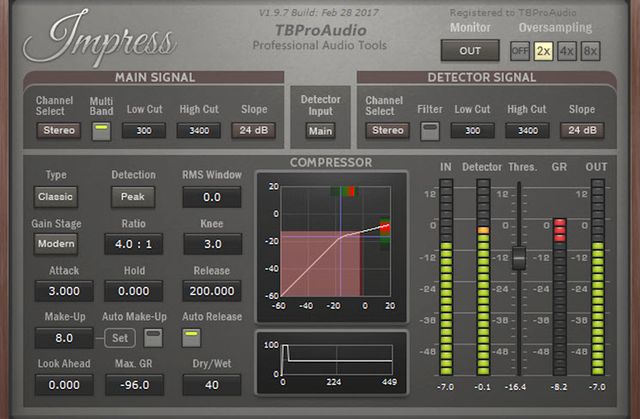Click the OUT level meter
The width and height of the screenshot is (640, 419).
pyautogui.click(x=598, y=277)
